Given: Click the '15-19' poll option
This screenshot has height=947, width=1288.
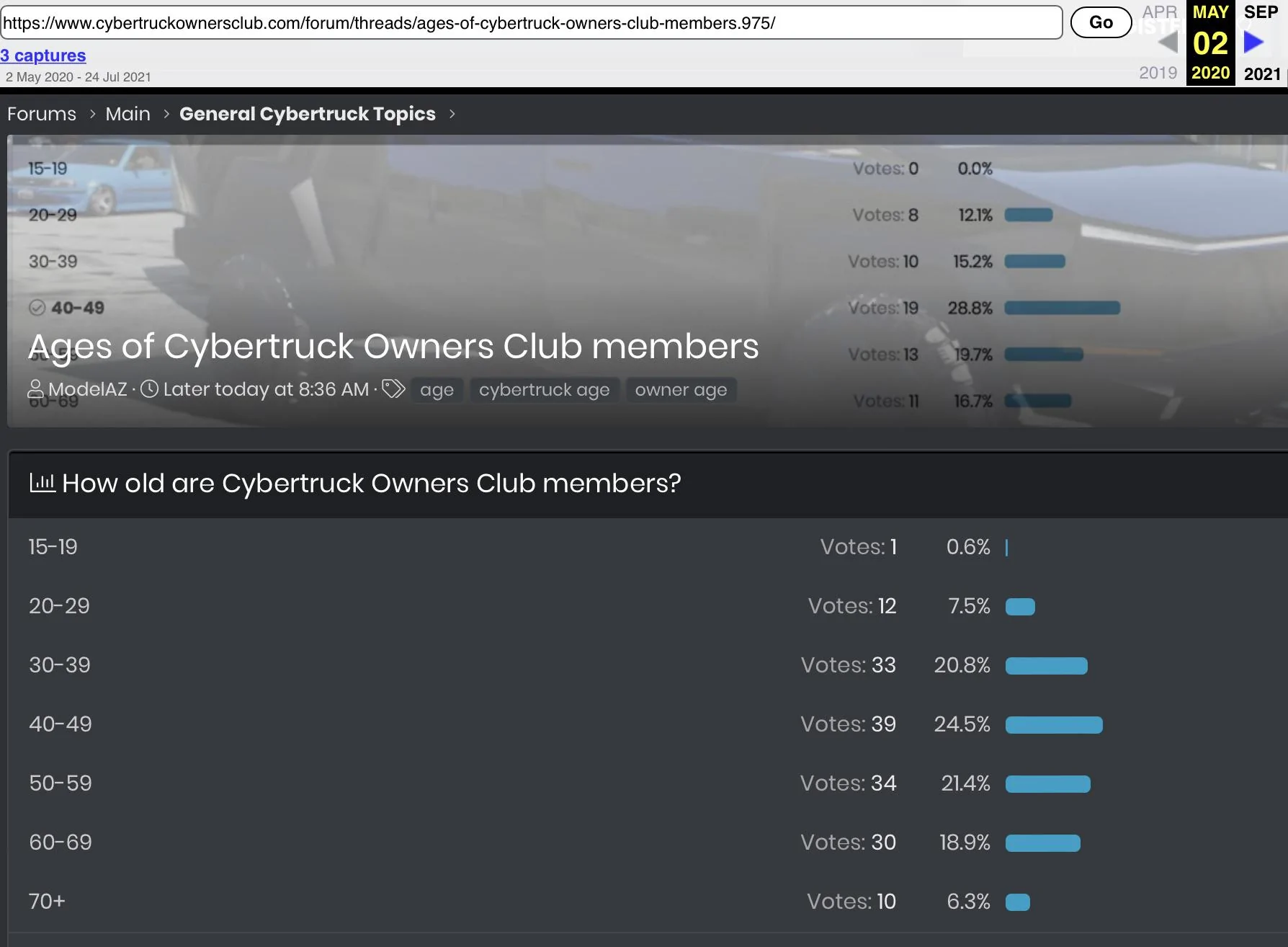Looking at the screenshot, I should (x=53, y=547).
